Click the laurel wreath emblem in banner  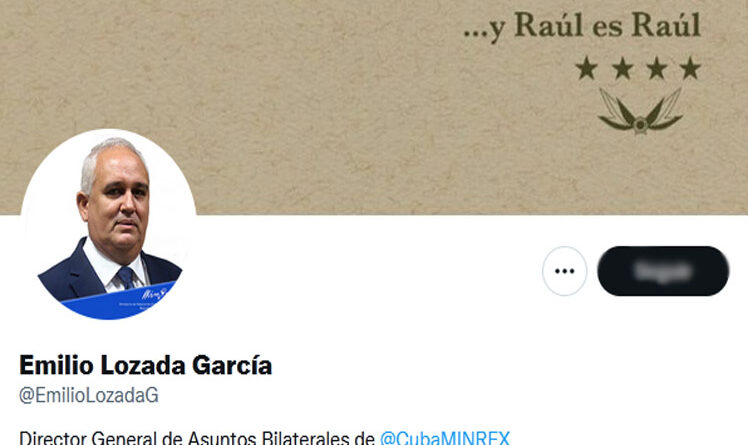click(x=640, y=111)
